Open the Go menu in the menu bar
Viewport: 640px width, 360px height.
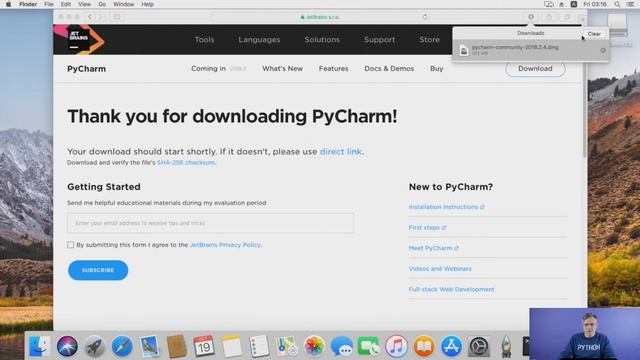coord(102,4)
